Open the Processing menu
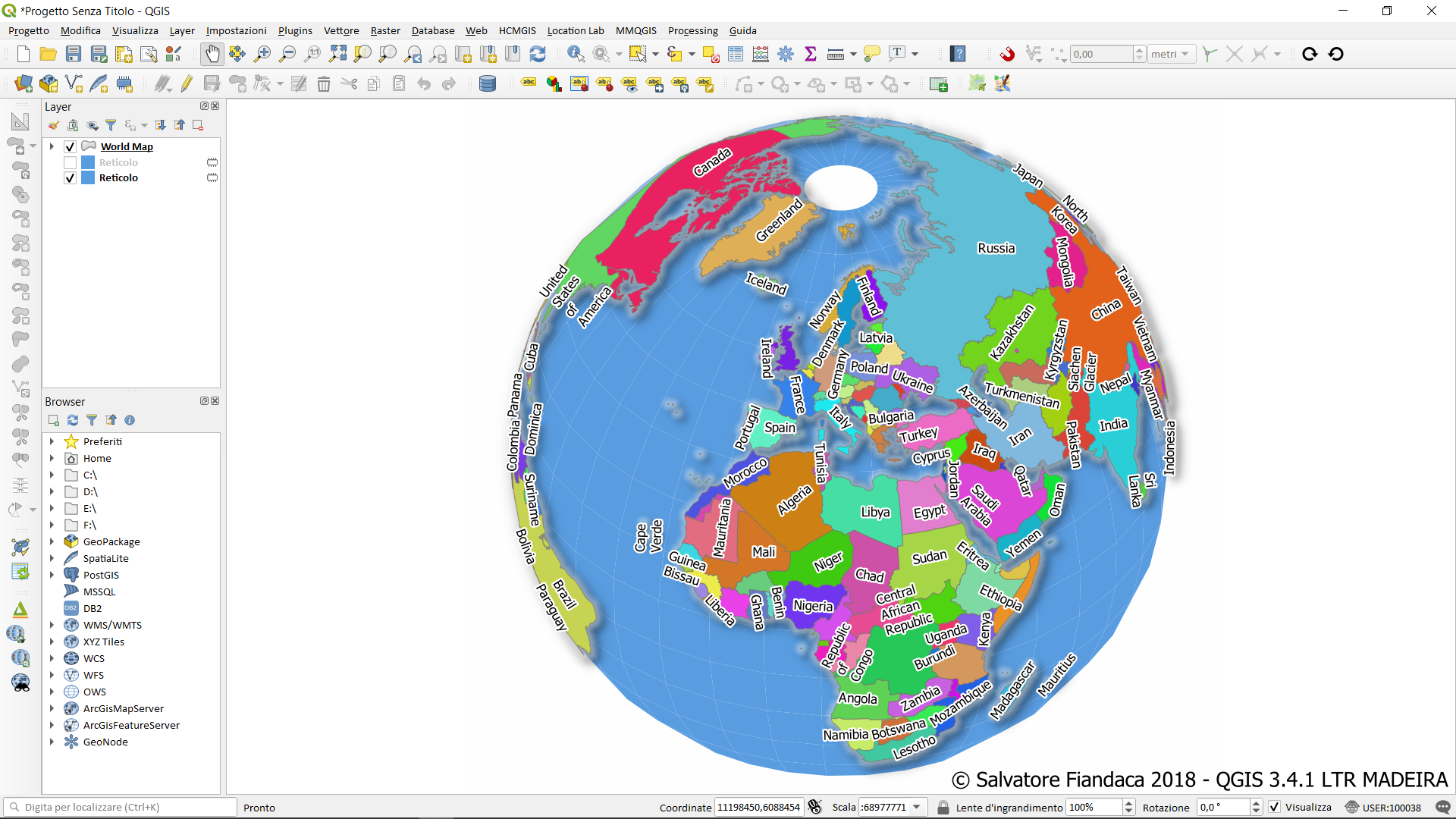 pyautogui.click(x=692, y=30)
